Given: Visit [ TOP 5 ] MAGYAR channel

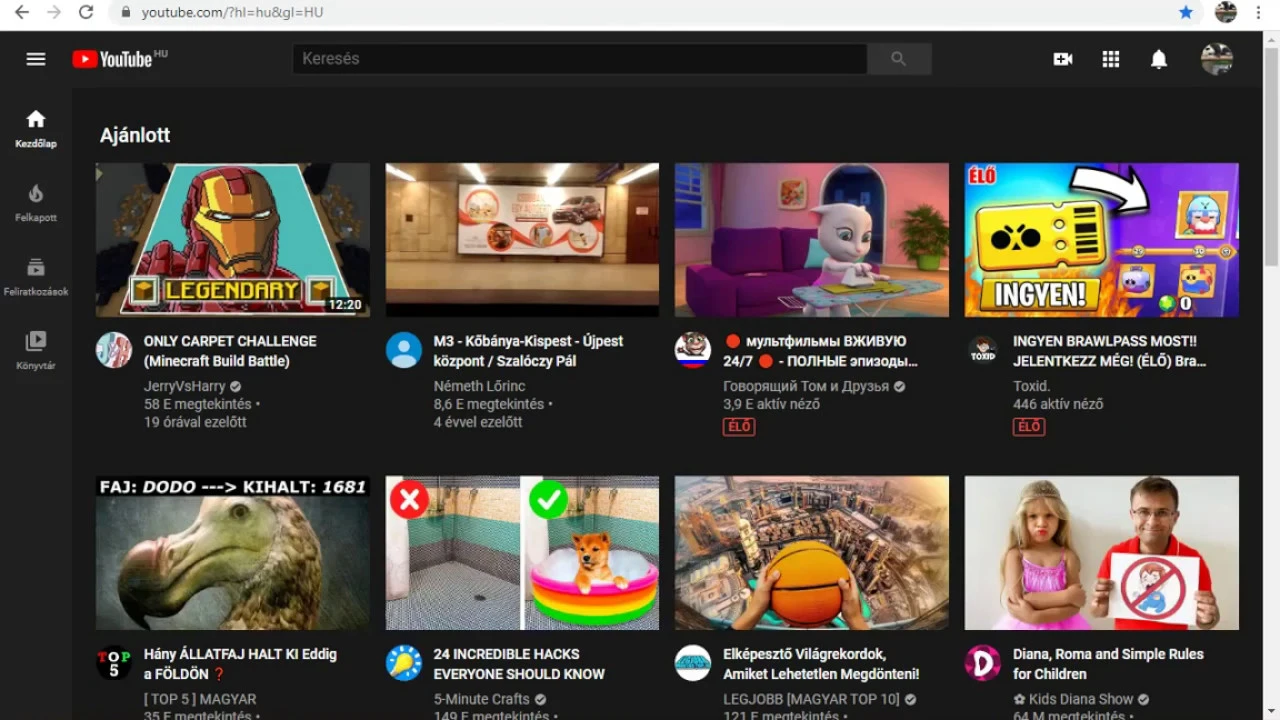Looking at the screenshot, I should point(200,699).
